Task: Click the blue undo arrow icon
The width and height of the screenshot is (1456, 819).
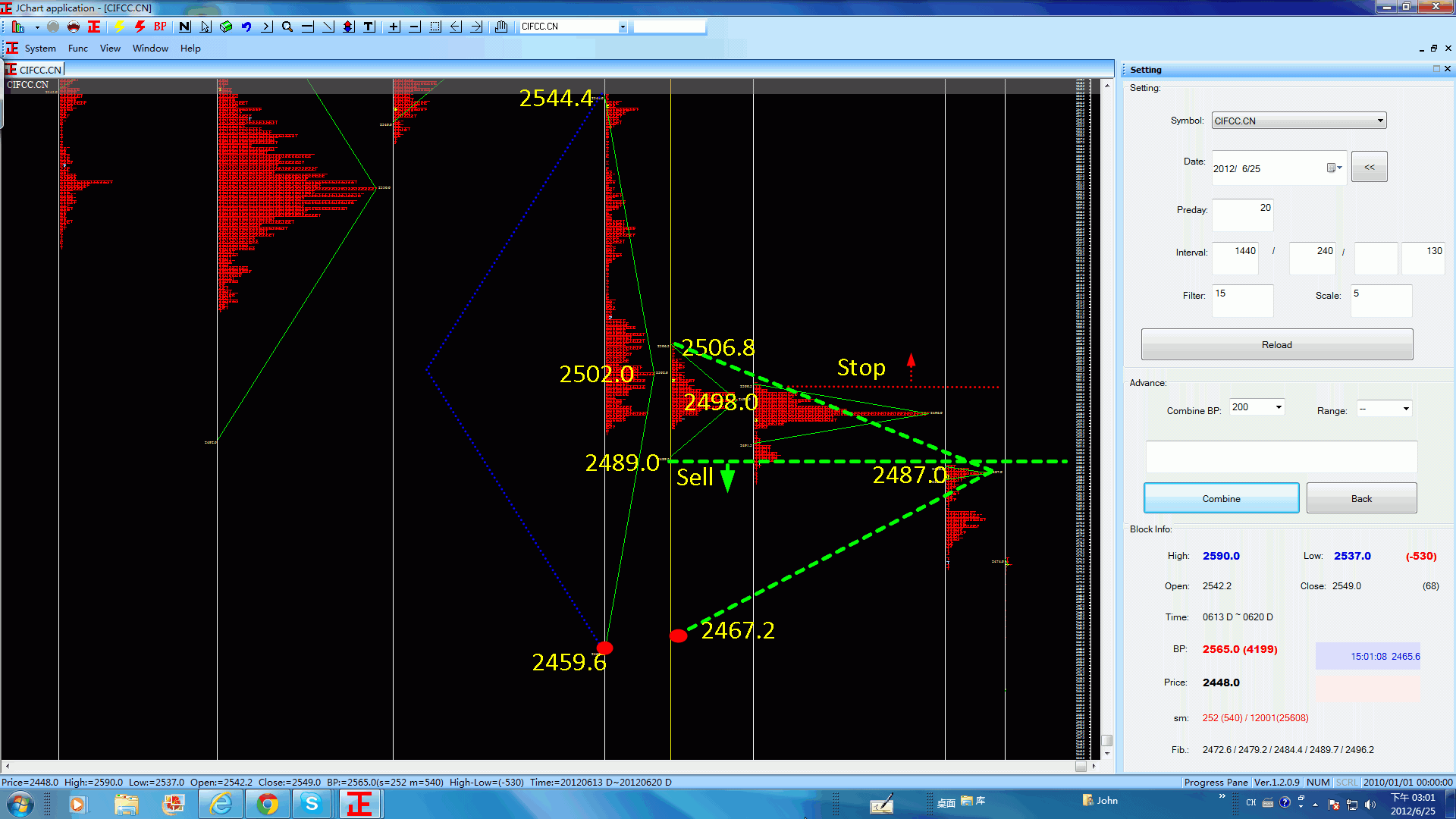Action: click(x=246, y=27)
